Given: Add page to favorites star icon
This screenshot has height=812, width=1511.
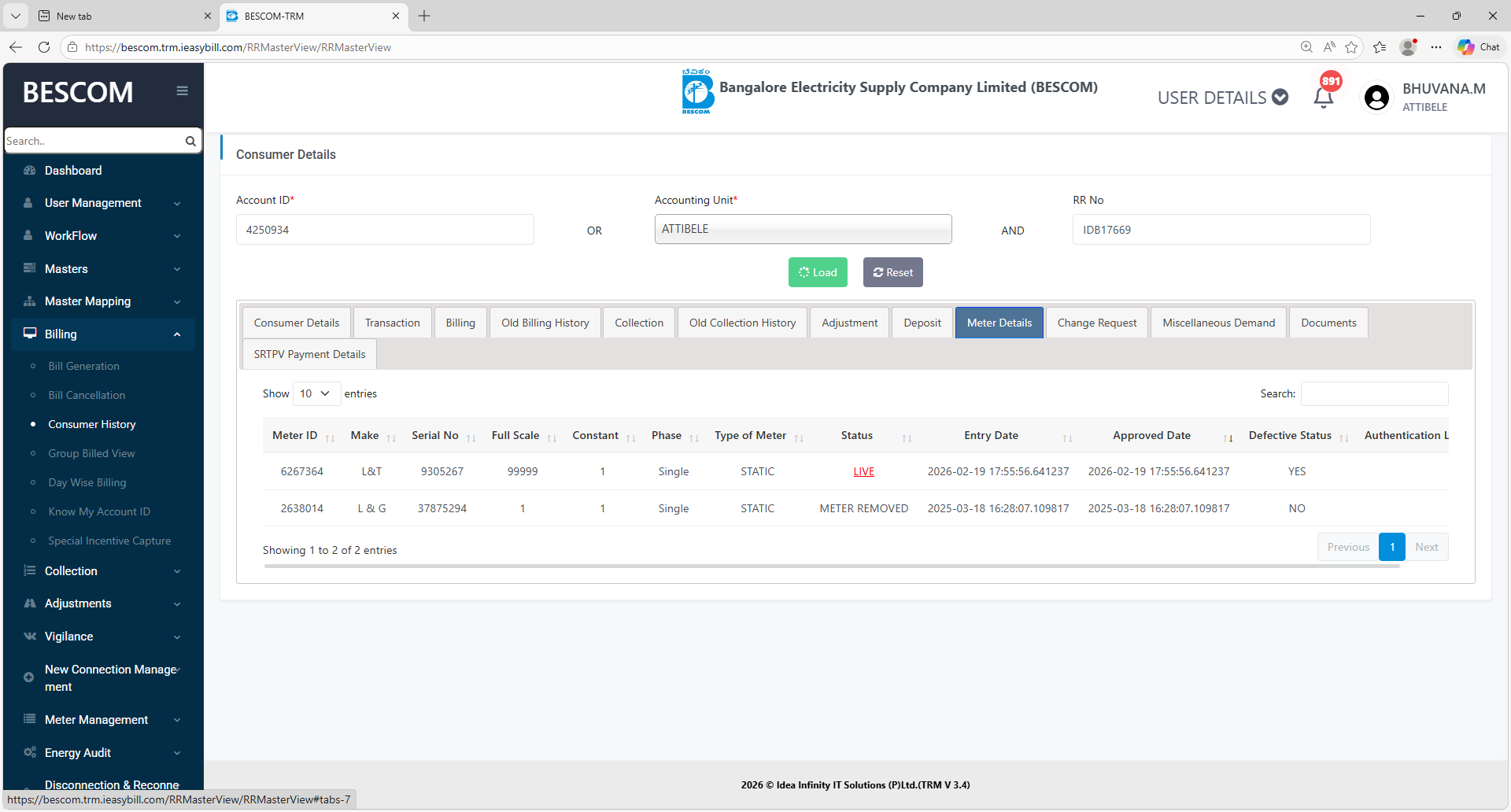Looking at the screenshot, I should [1351, 47].
